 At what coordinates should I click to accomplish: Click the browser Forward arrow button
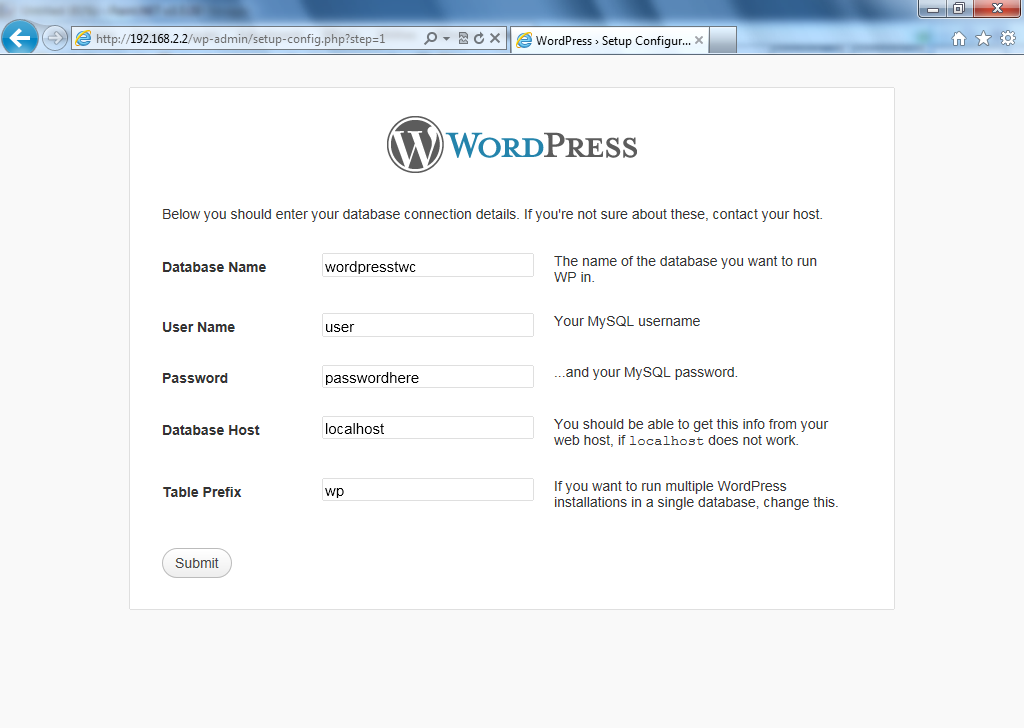coord(55,38)
